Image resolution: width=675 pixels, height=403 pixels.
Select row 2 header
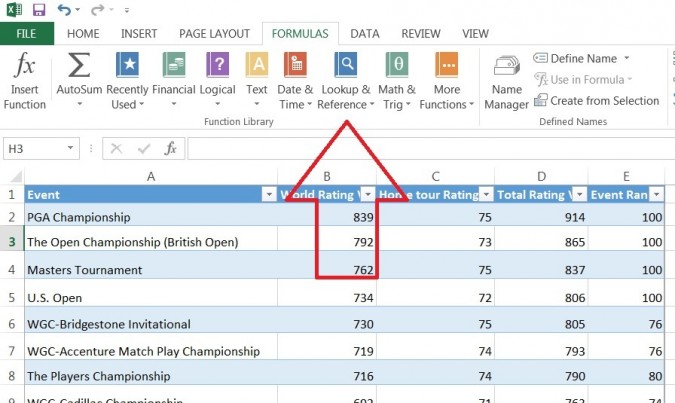coord(12,217)
